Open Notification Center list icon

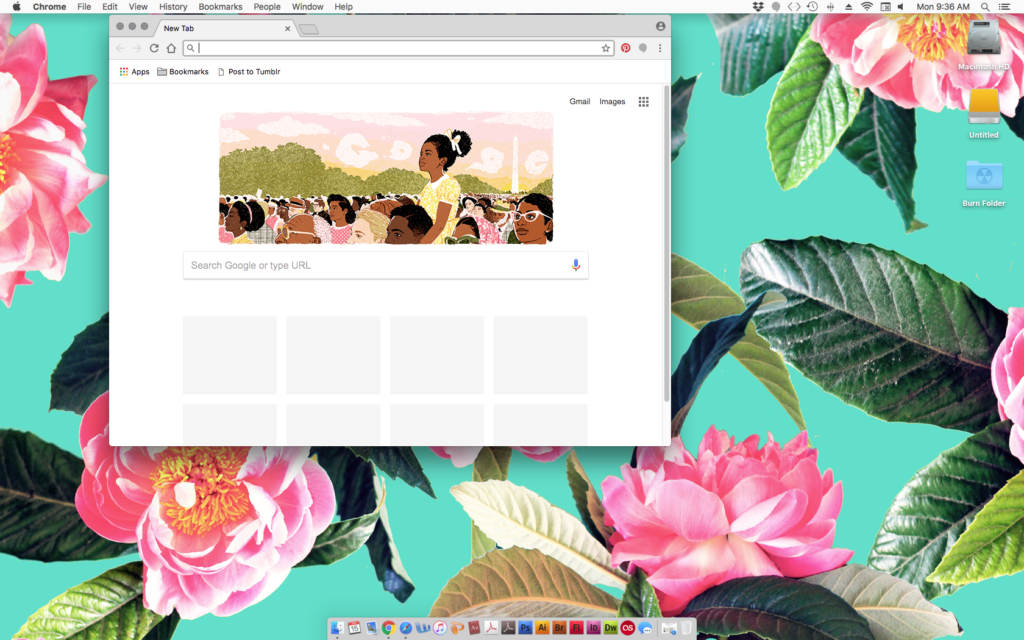[x=1004, y=7]
